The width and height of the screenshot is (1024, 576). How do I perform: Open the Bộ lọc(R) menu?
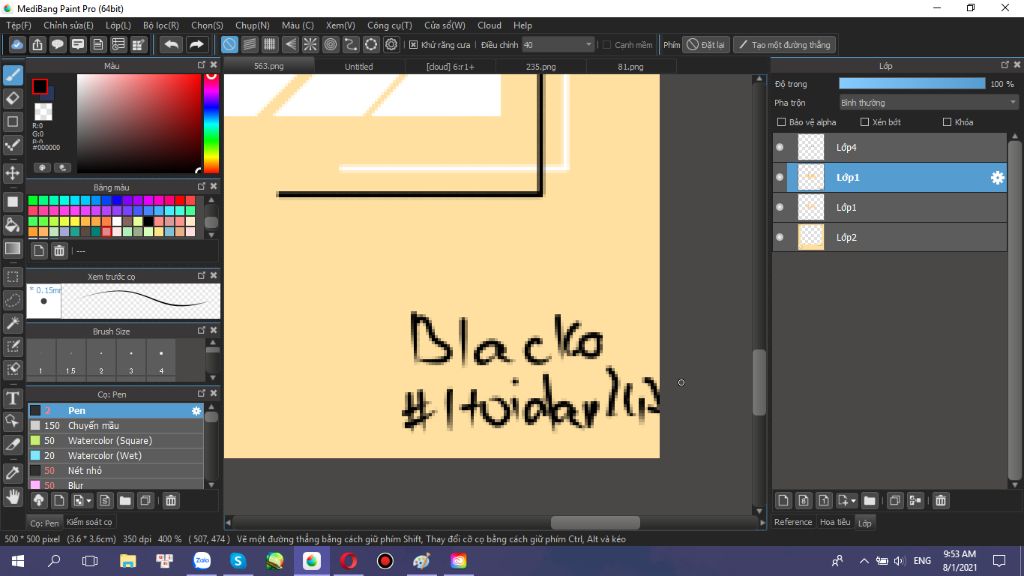tap(161, 25)
